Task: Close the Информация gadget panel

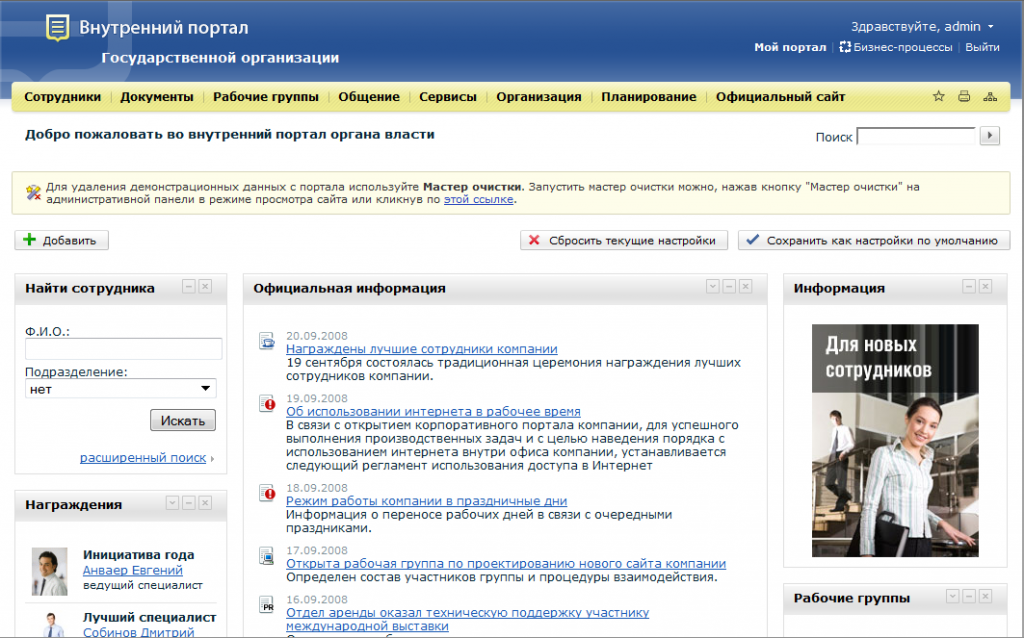Action: point(985,287)
